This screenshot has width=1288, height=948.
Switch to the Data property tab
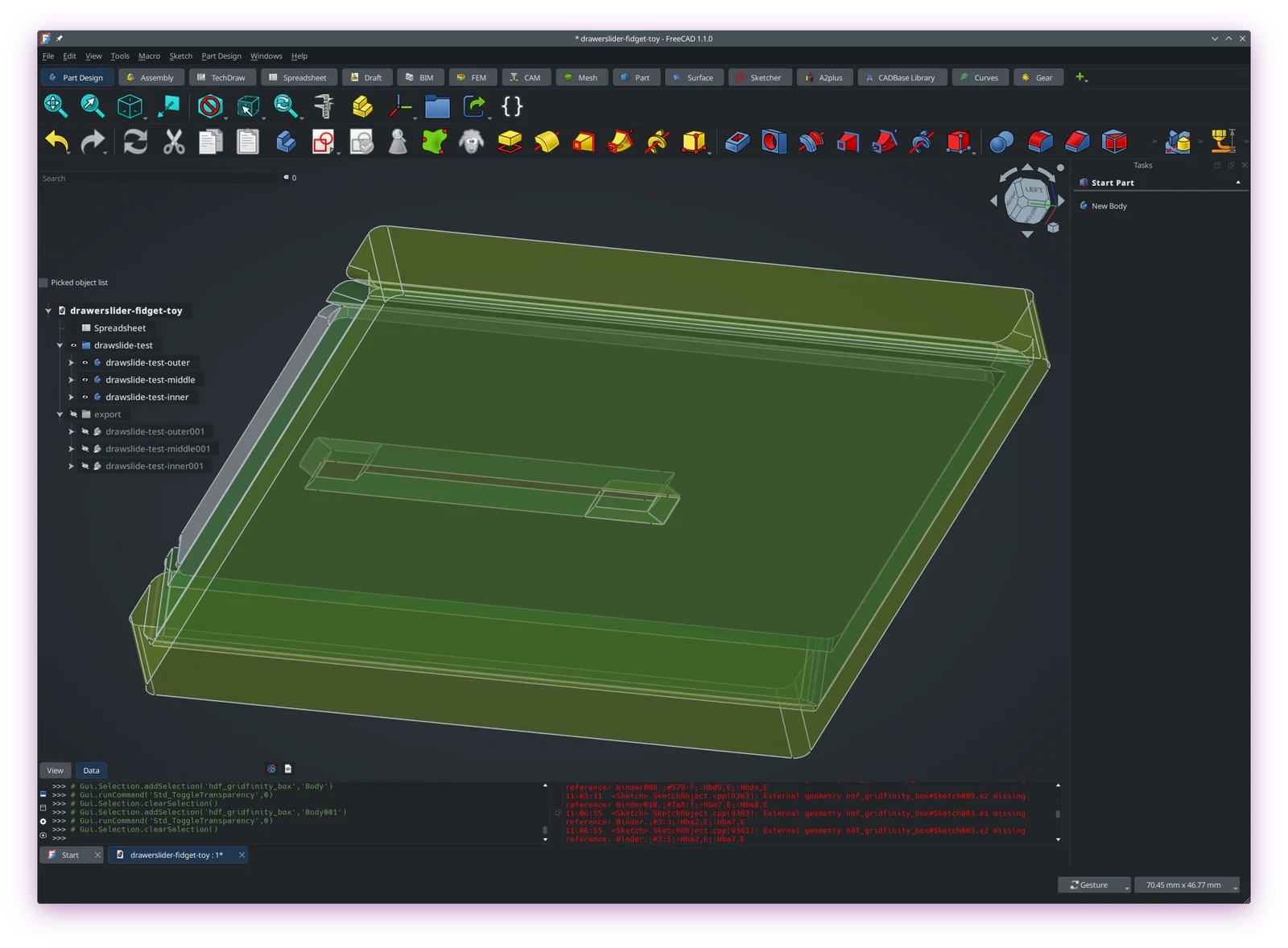pos(91,771)
